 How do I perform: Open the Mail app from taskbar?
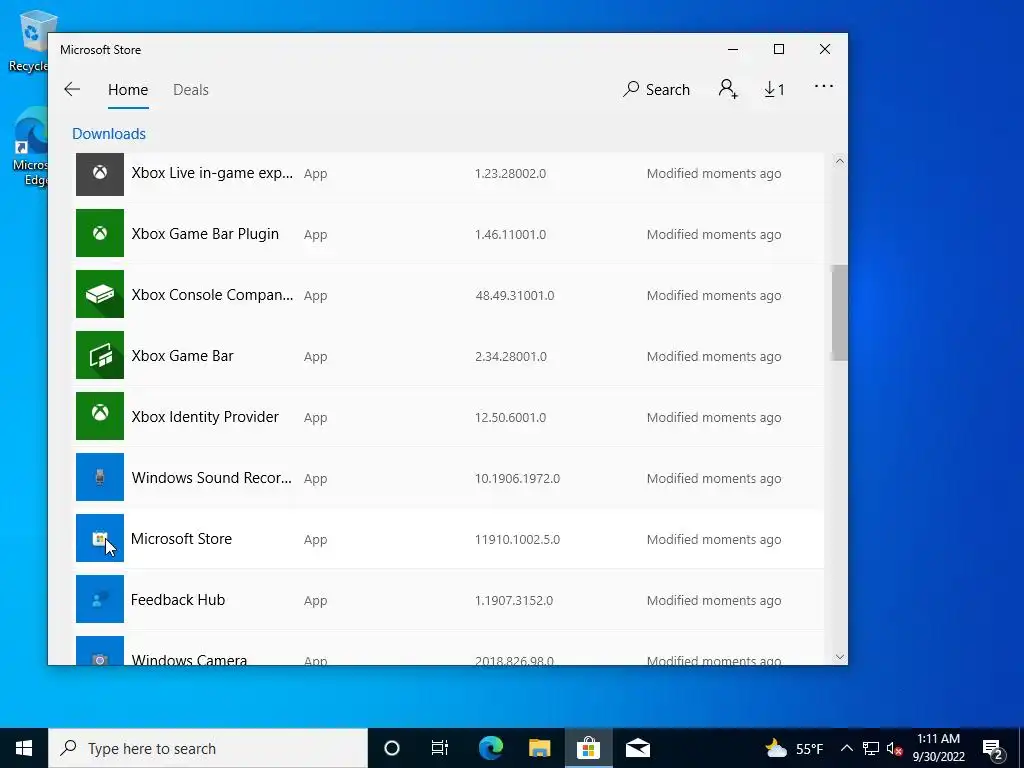pyautogui.click(x=637, y=748)
